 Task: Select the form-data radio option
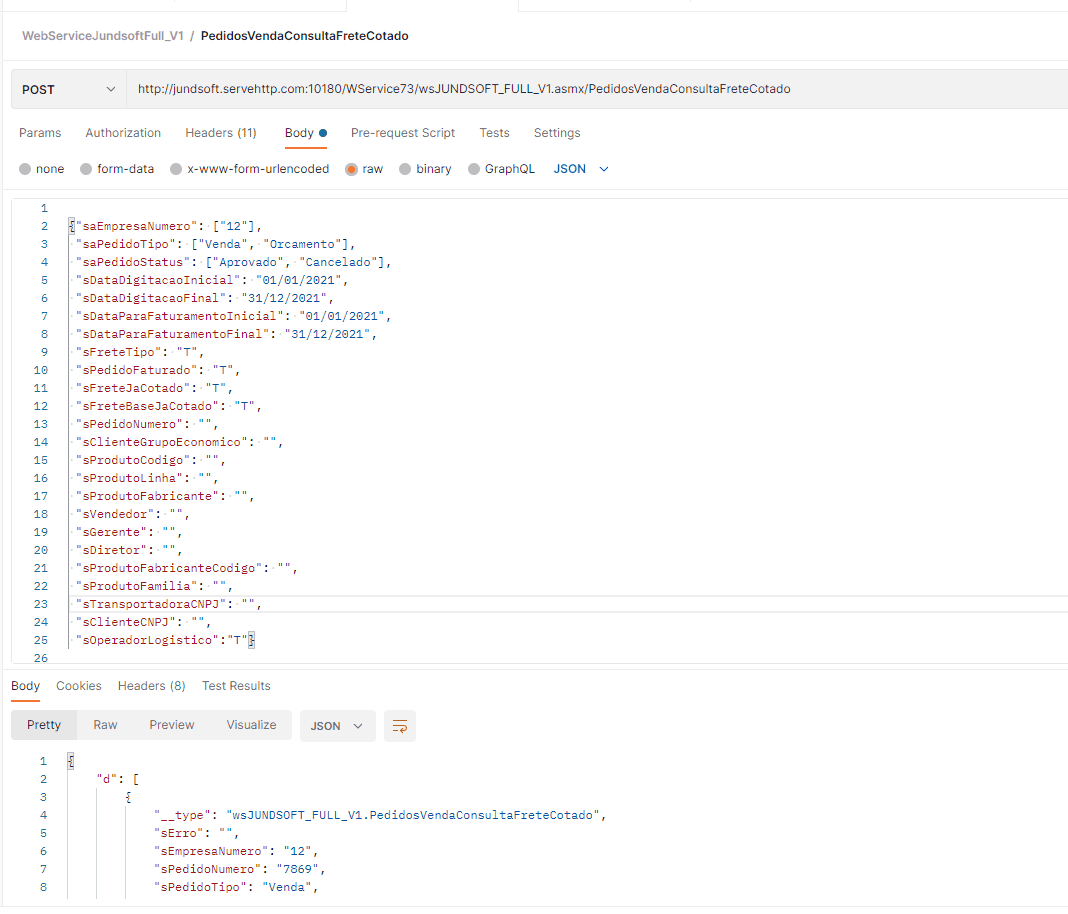click(86, 169)
